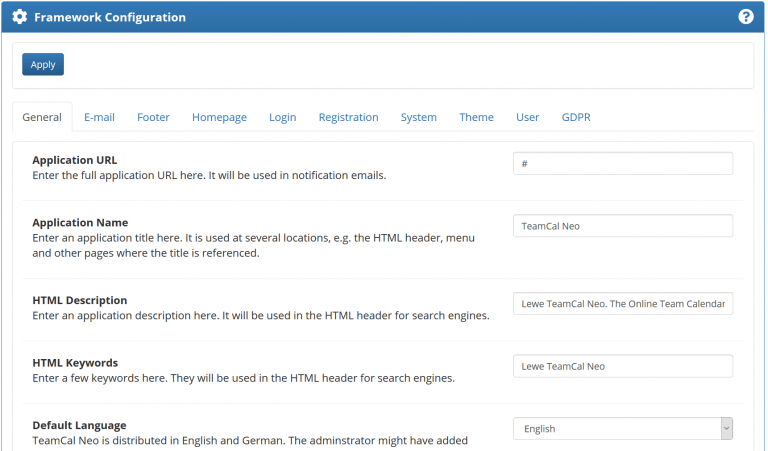Select the Footer tab
768x451 pixels.
click(x=153, y=117)
